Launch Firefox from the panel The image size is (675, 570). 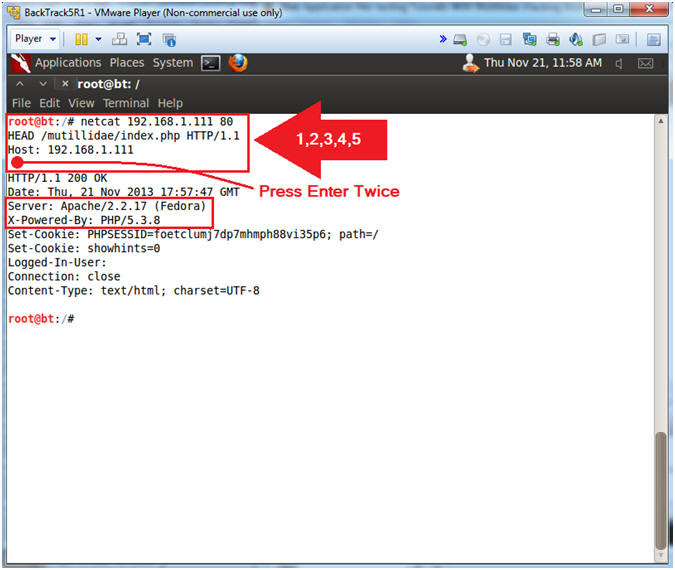[x=238, y=63]
